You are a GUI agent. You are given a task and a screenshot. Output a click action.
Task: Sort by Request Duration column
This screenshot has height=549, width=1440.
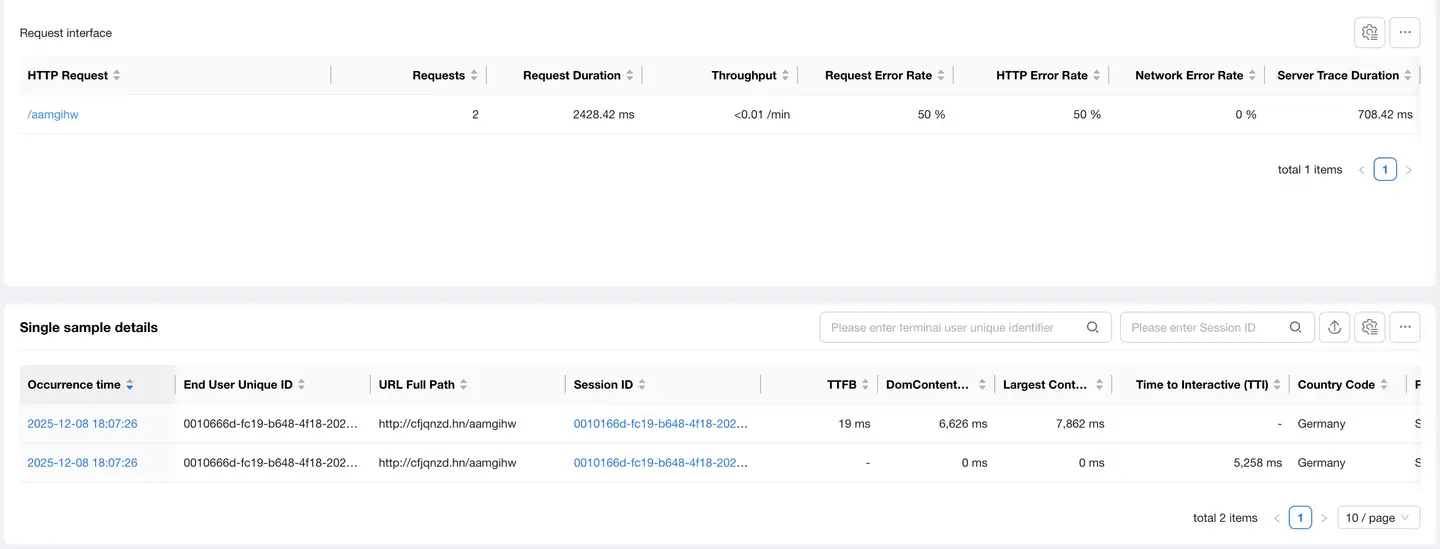(x=629, y=76)
